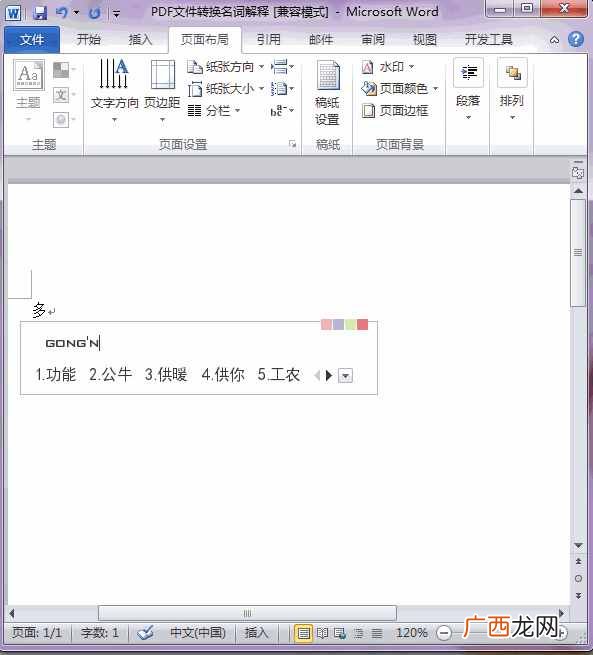This screenshot has width=593, height=655.
Task: Open the 文件 menu tab
Action: point(32,40)
